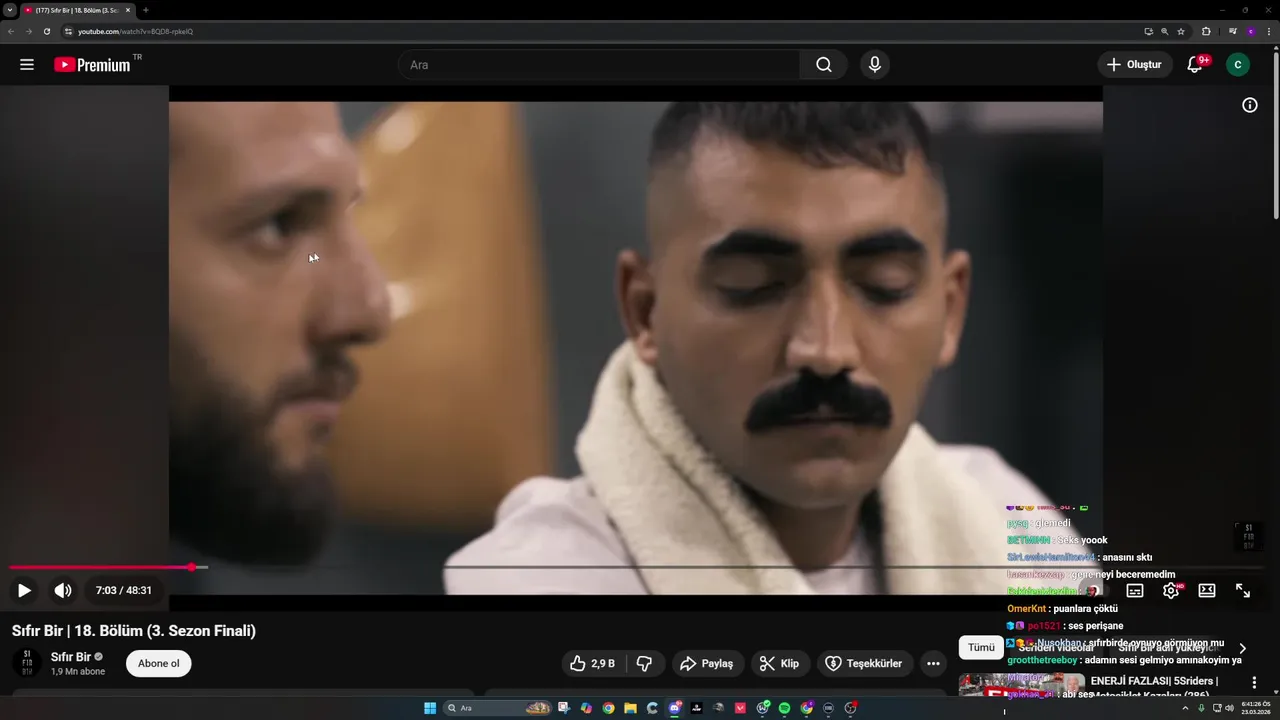
Task: Show next filter chips with the arrow
Action: point(1243,648)
